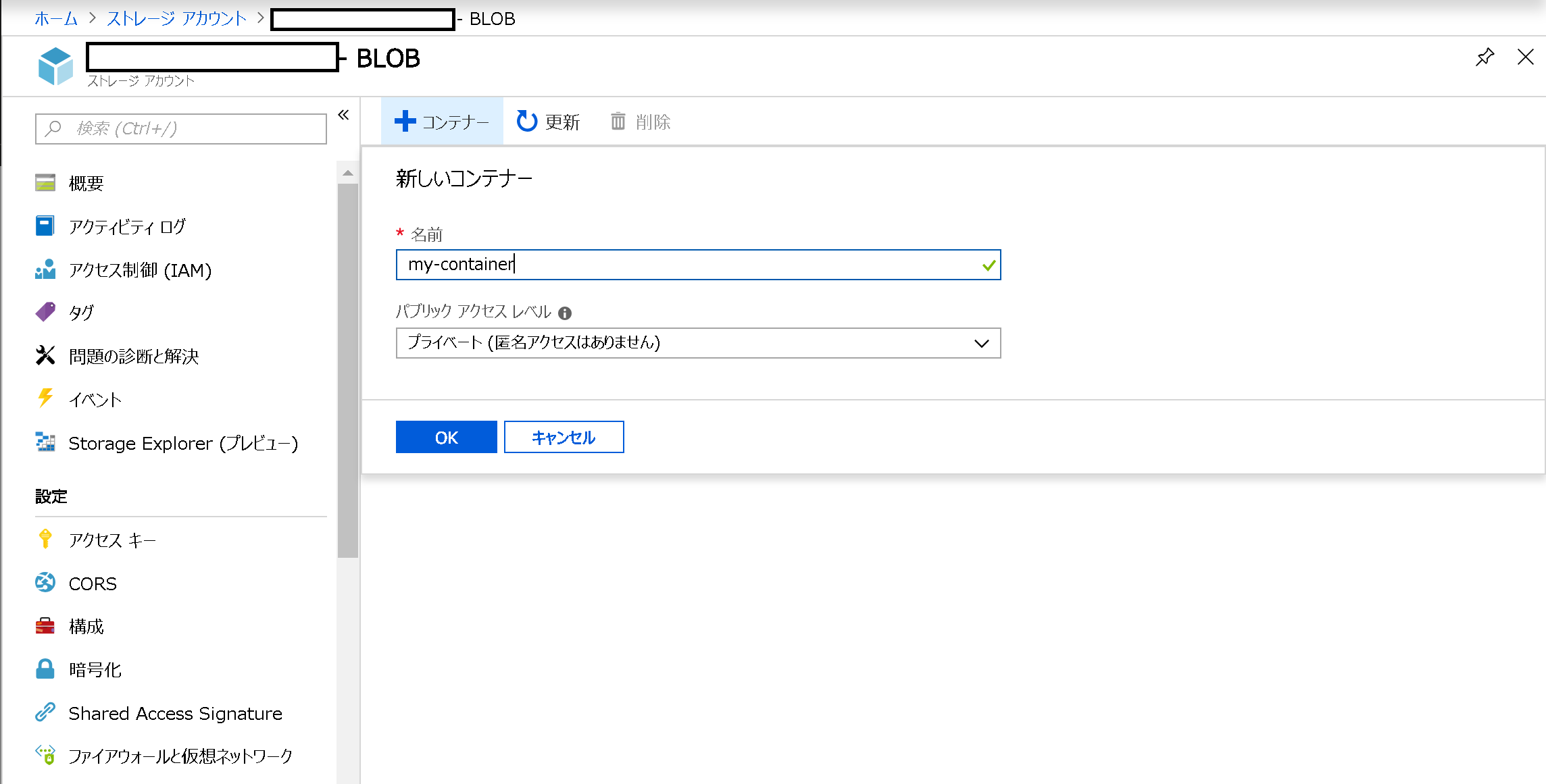Click the info icon beside パブリック アクセス レベル
1546x784 pixels.
565,313
